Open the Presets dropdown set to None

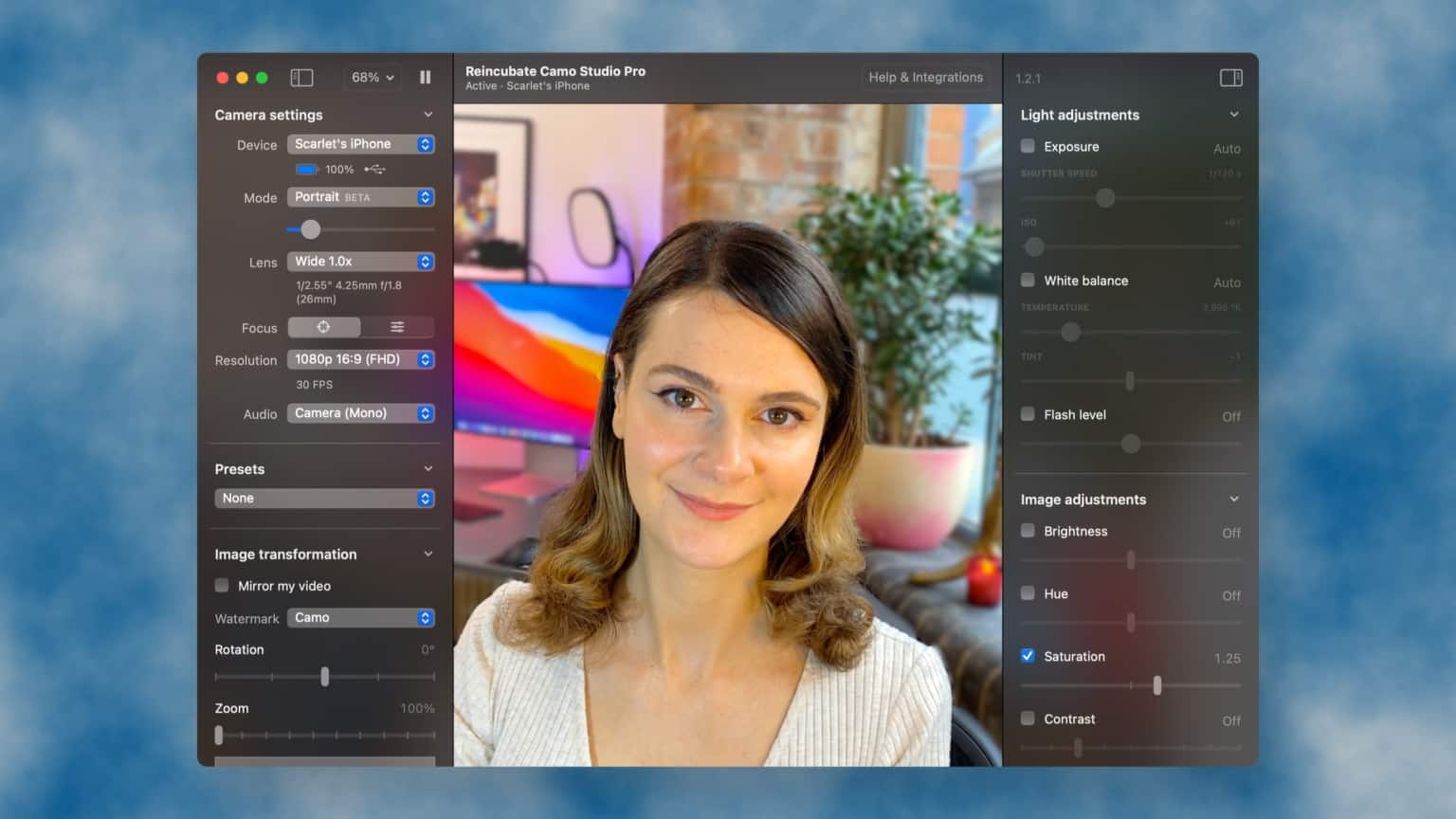[x=324, y=499]
